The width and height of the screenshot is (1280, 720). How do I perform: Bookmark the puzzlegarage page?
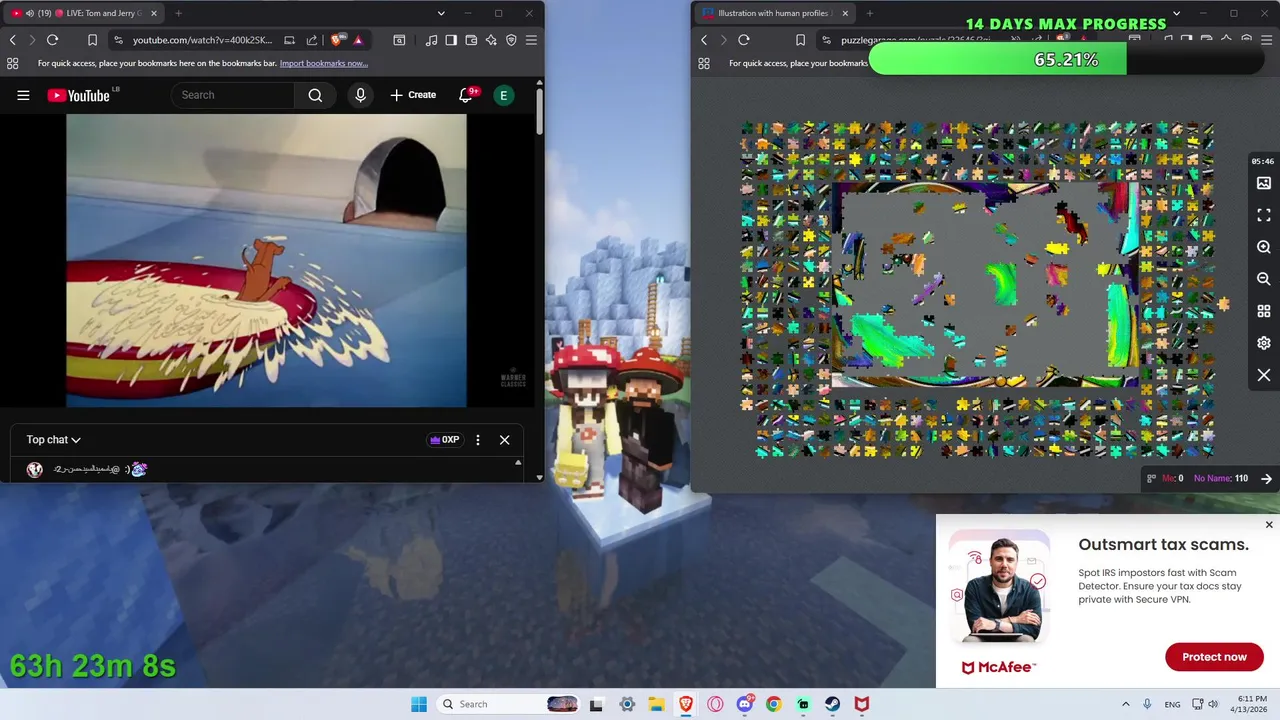coord(800,40)
